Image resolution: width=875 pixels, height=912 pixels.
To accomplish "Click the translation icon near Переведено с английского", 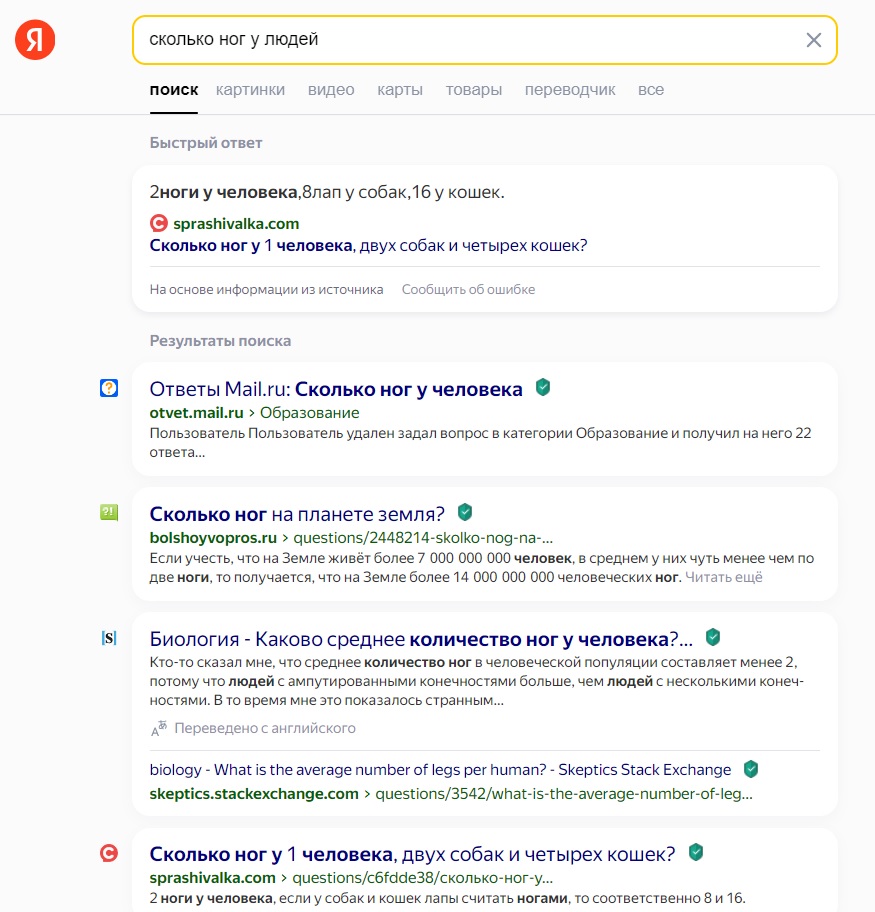I will coord(159,729).
